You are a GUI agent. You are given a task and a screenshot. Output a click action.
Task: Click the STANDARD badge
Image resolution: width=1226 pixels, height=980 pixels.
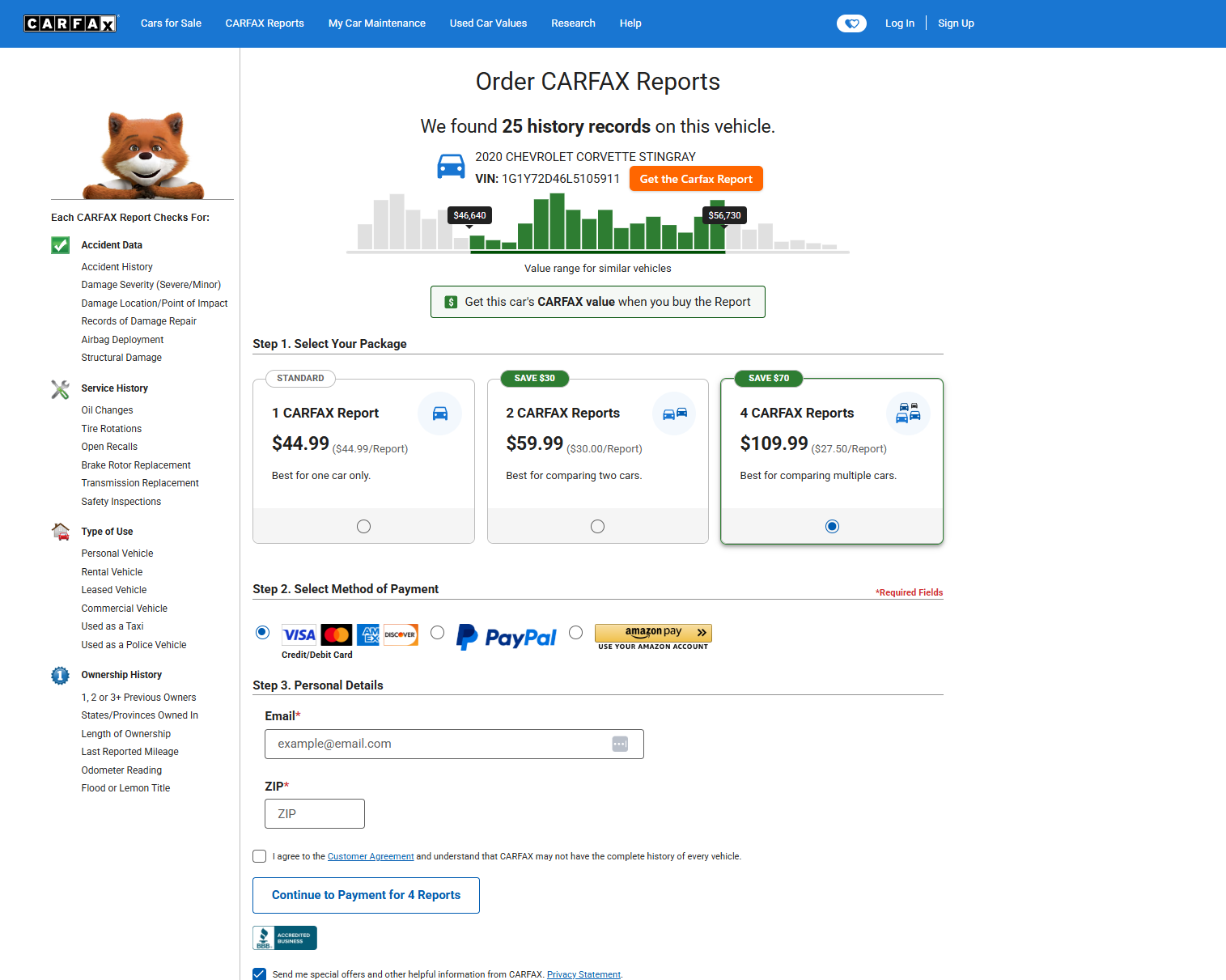(300, 378)
